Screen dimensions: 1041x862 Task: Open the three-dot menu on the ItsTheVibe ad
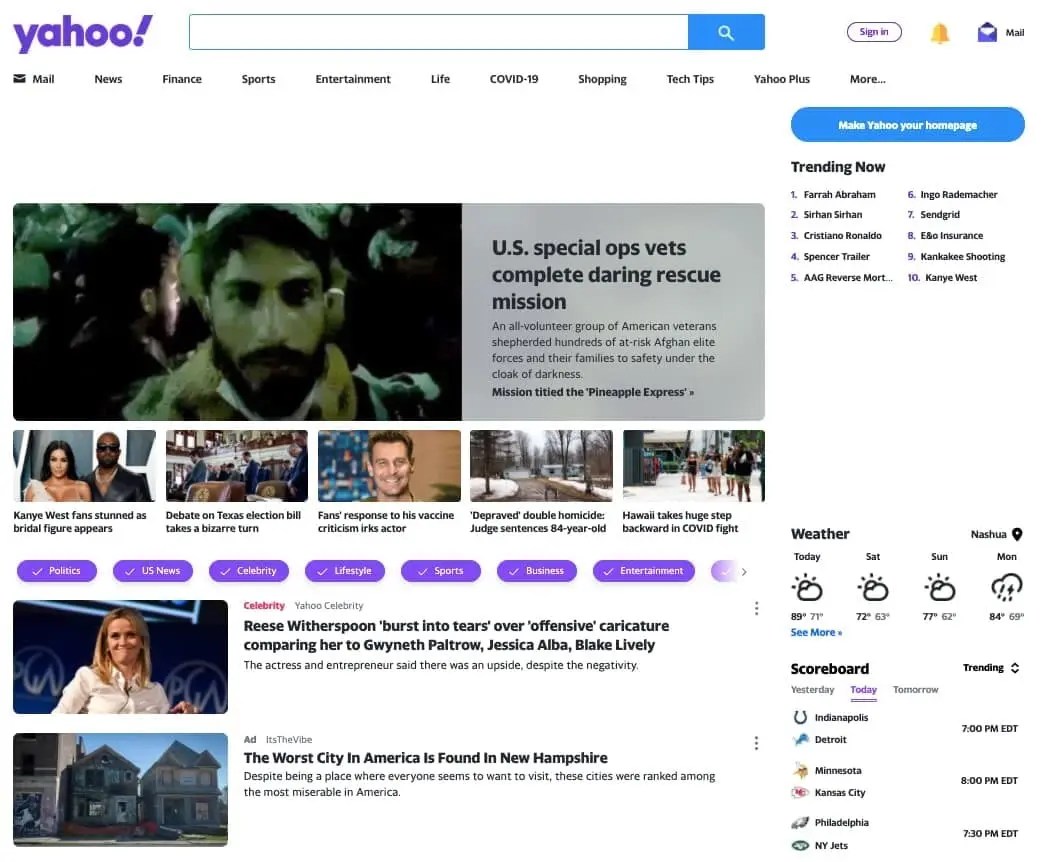[x=757, y=742]
